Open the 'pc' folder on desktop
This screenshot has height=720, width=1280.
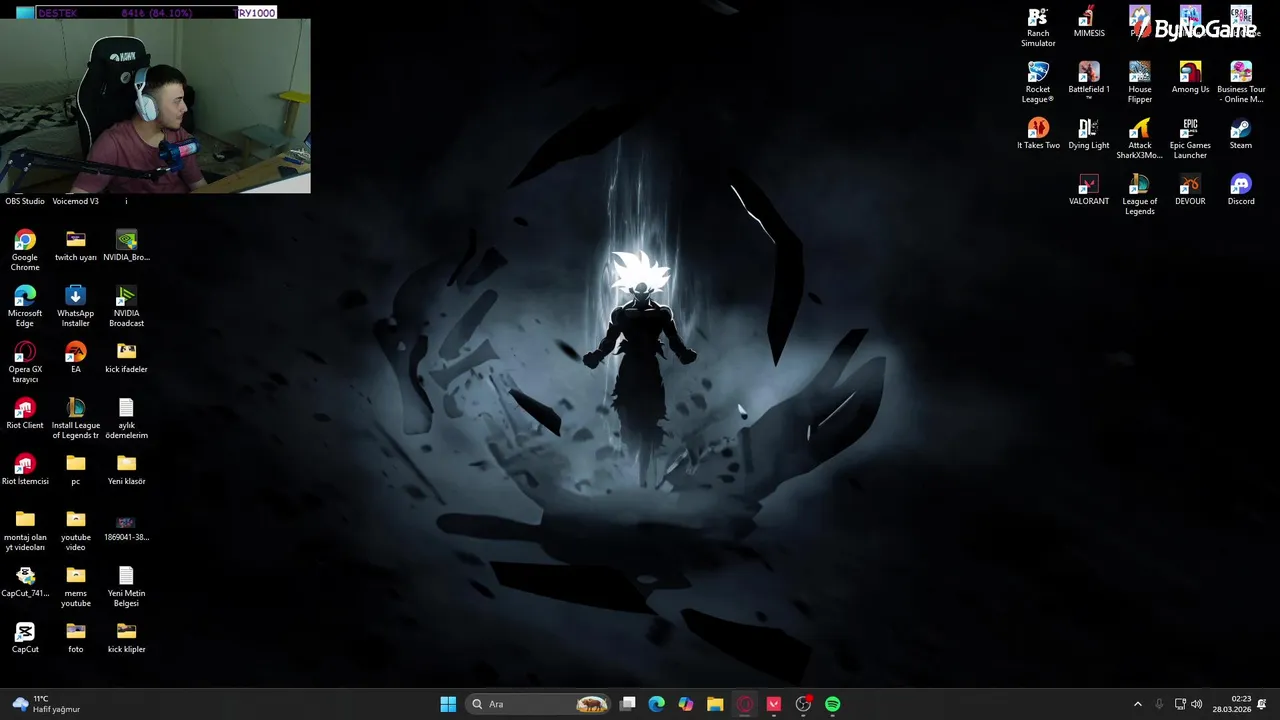click(76, 468)
